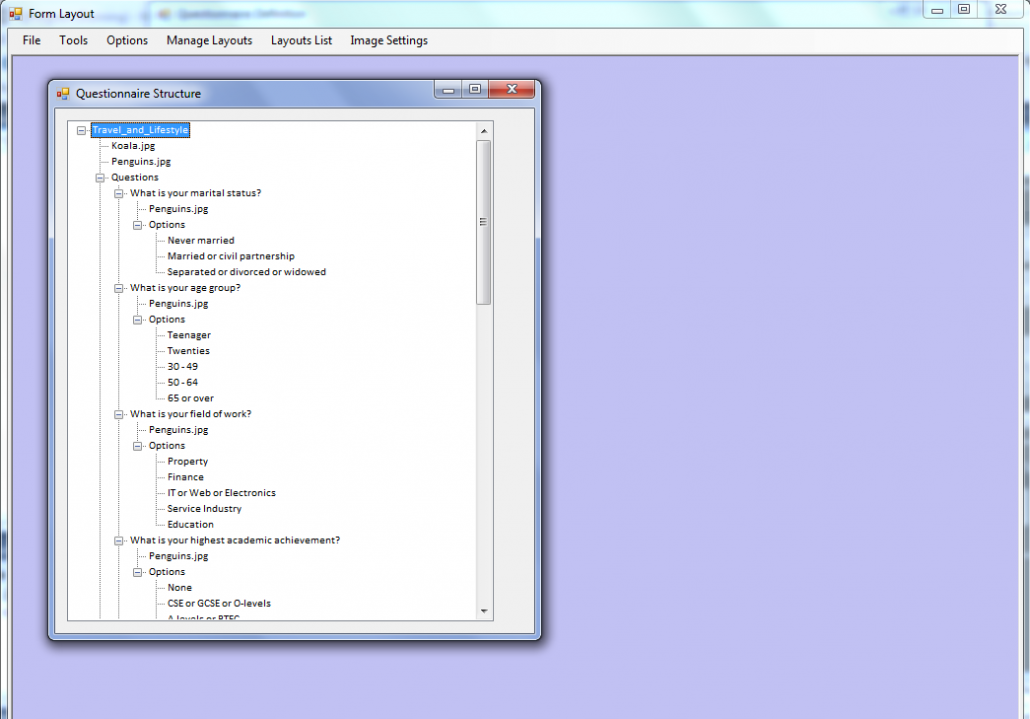Maximize the Questionnaire Structure window
The width and height of the screenshot is (1030, 719).
pos(475,90)
